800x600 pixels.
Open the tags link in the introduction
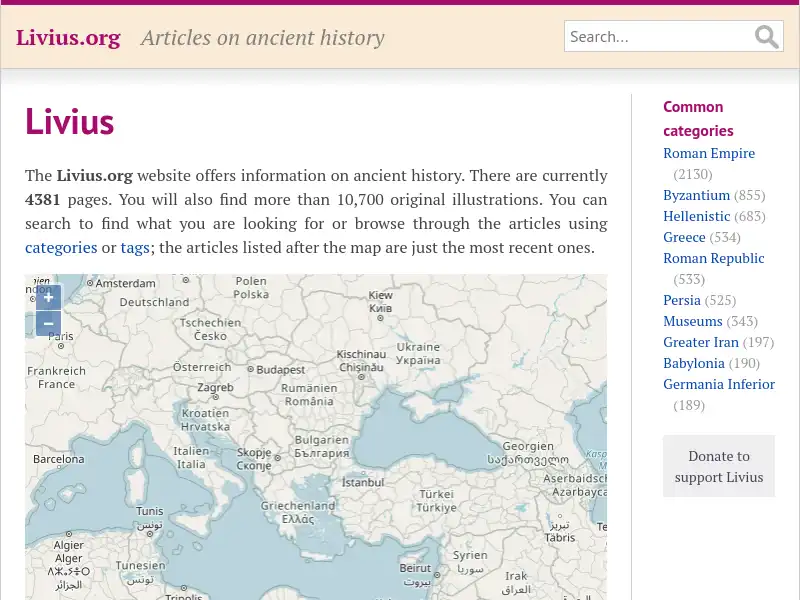point(136,247)
